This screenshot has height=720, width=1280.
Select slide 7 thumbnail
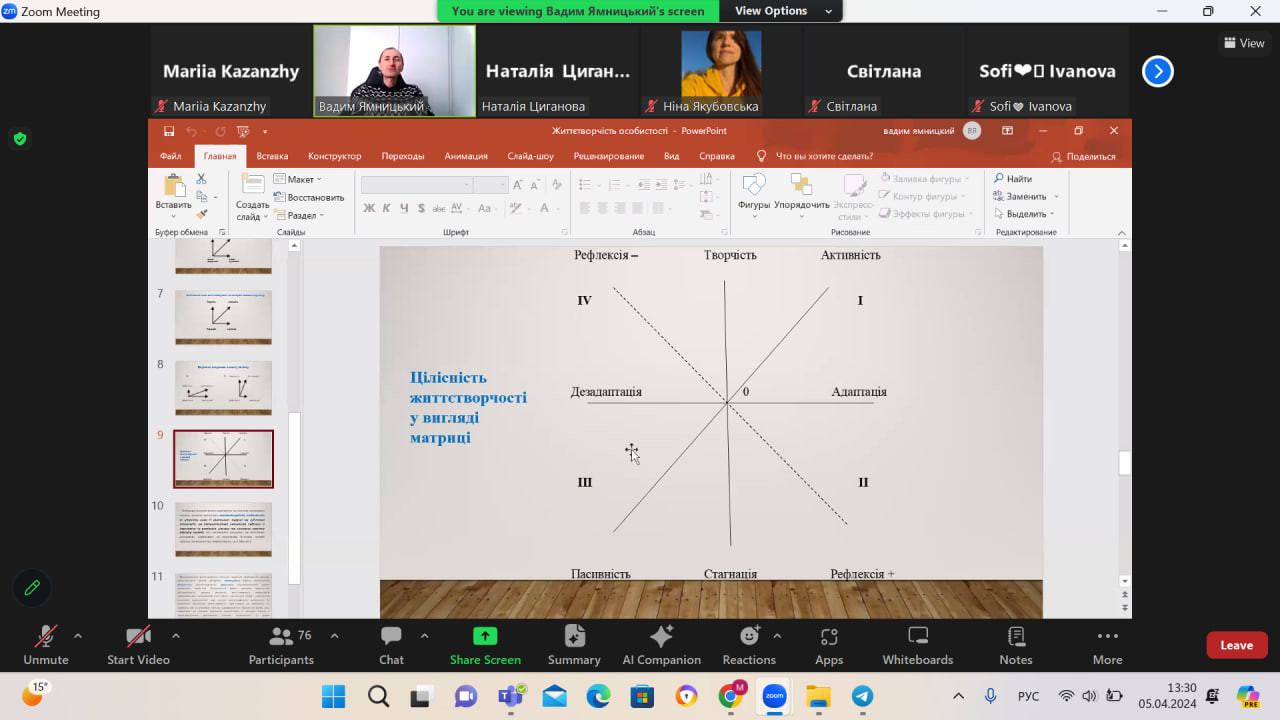[223, 317]
